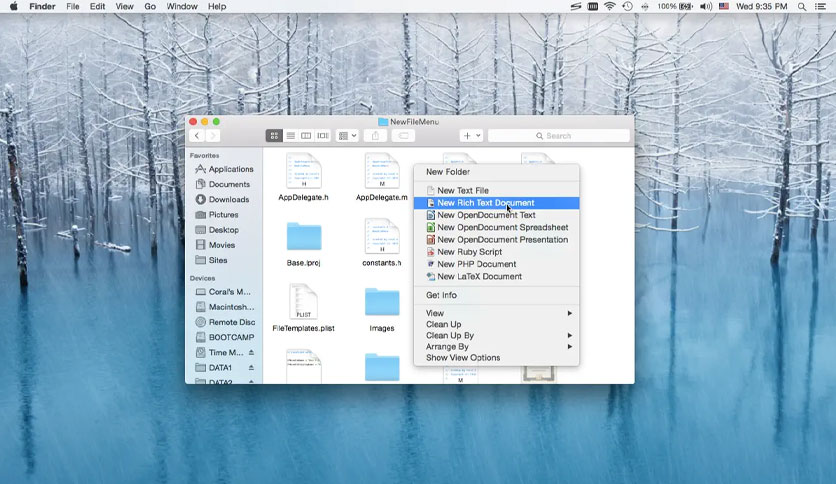Switch to Cover Flow view
This screenshot has height=484, width=836.
click(323, 136)
